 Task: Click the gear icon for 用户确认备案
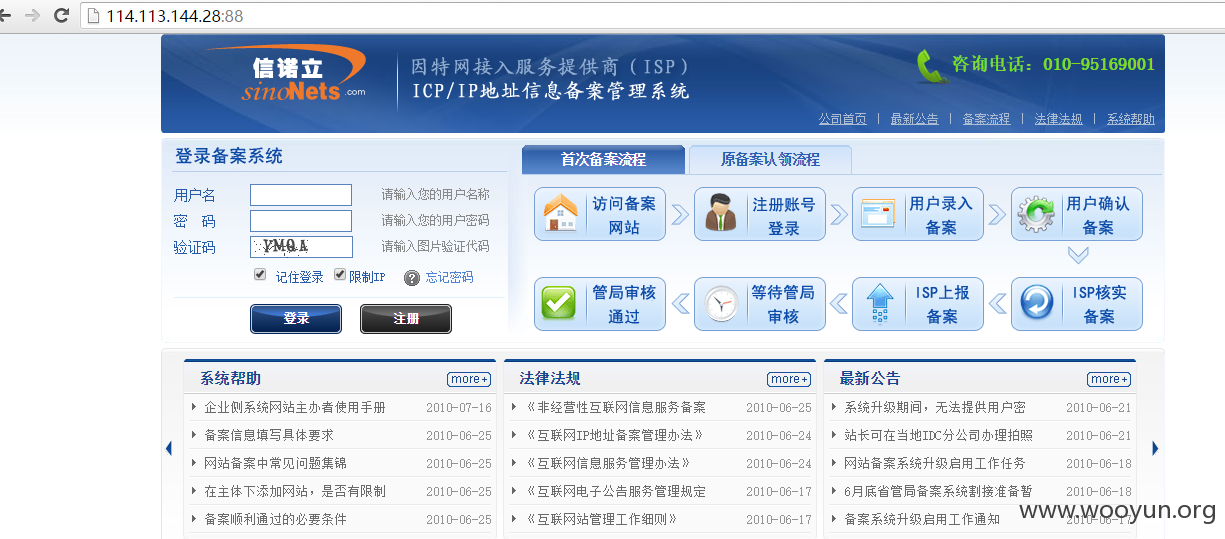coord(1036,214)
